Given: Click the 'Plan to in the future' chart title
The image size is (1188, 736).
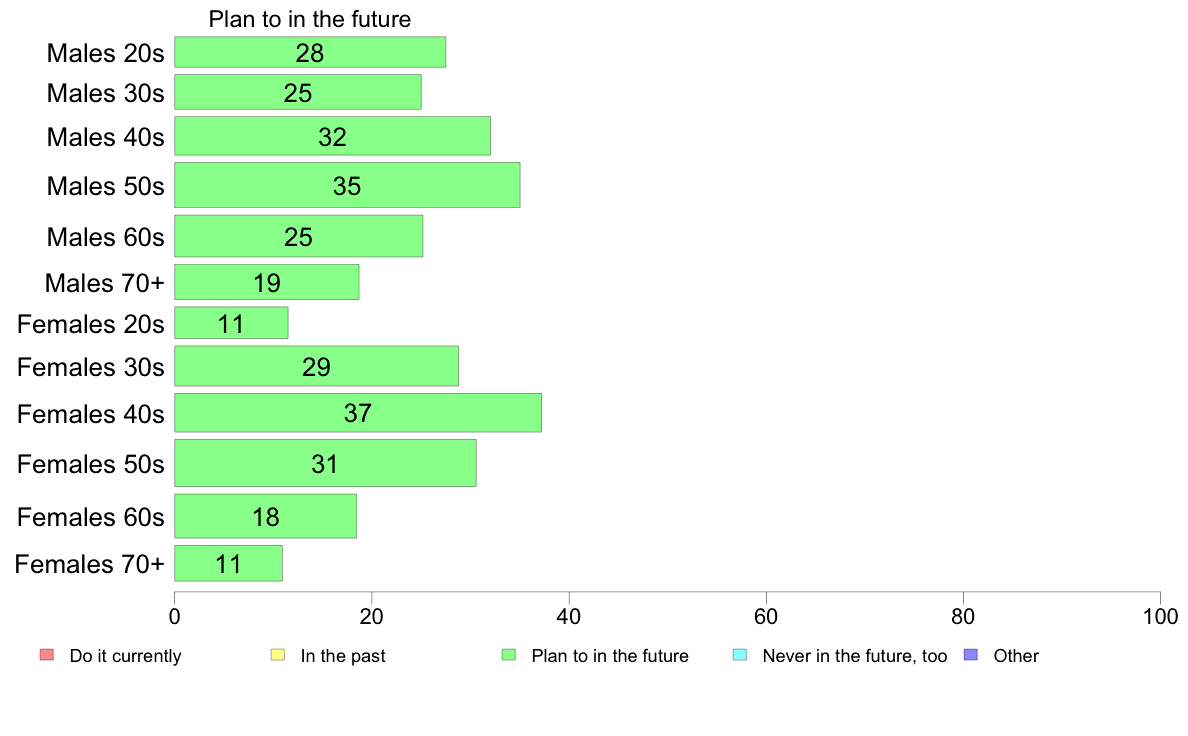Looking at the screenshot, I should point(310,19).
